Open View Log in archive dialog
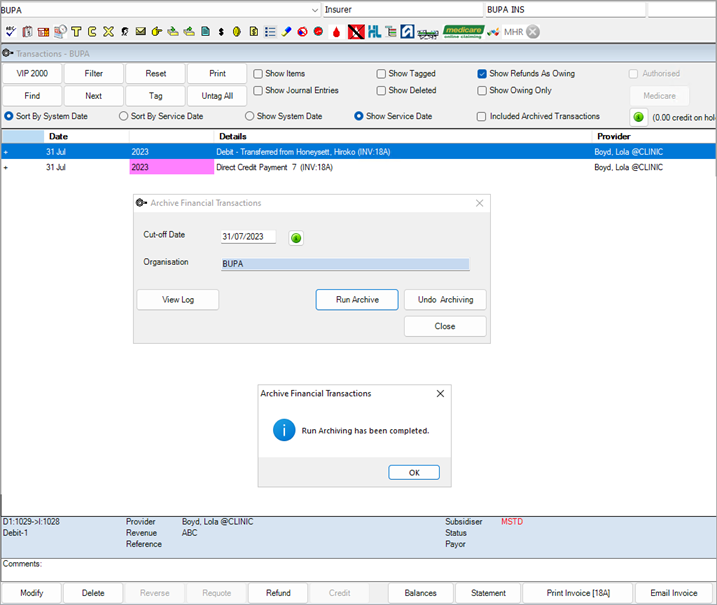 click(178, 300)
